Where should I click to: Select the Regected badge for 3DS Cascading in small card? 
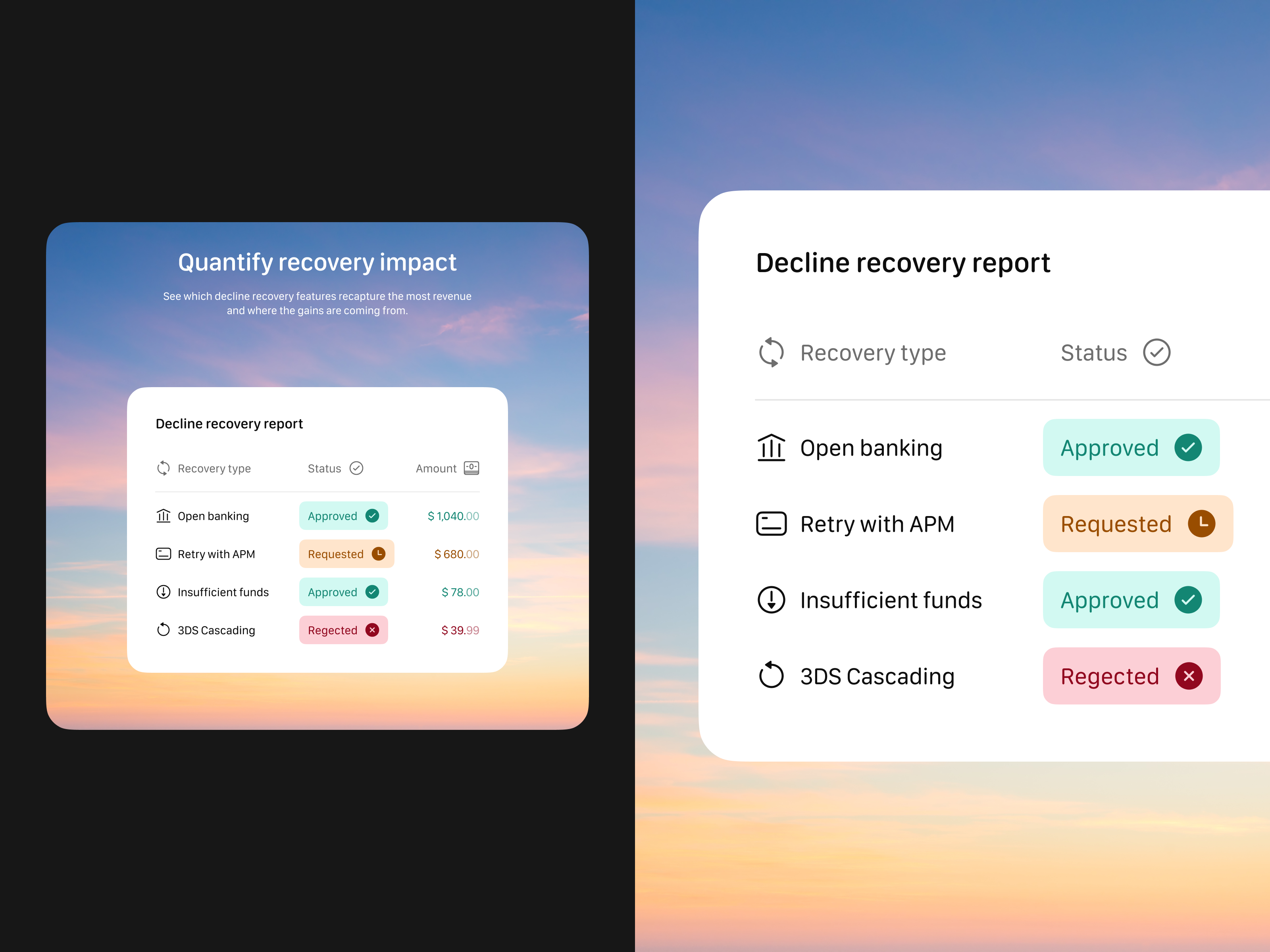pos(343,630)
